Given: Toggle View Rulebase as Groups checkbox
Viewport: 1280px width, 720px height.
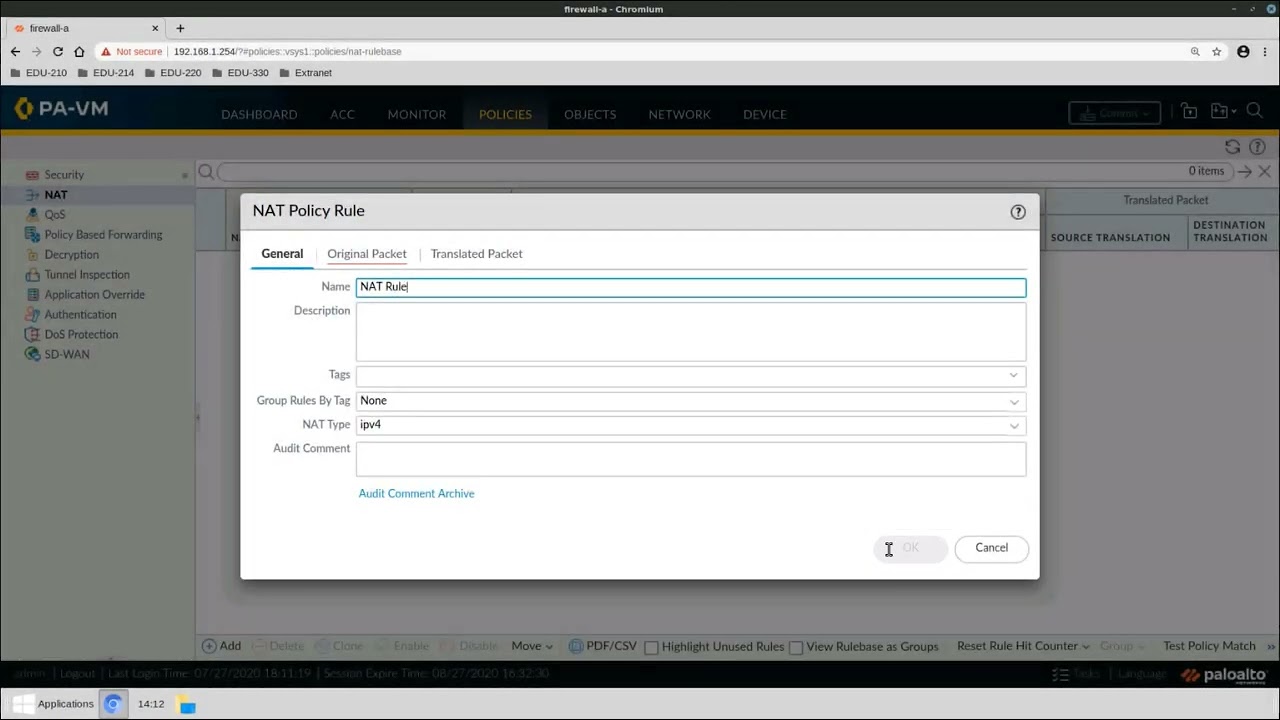Looking at the screenshot, I should (x=796, y=648).
